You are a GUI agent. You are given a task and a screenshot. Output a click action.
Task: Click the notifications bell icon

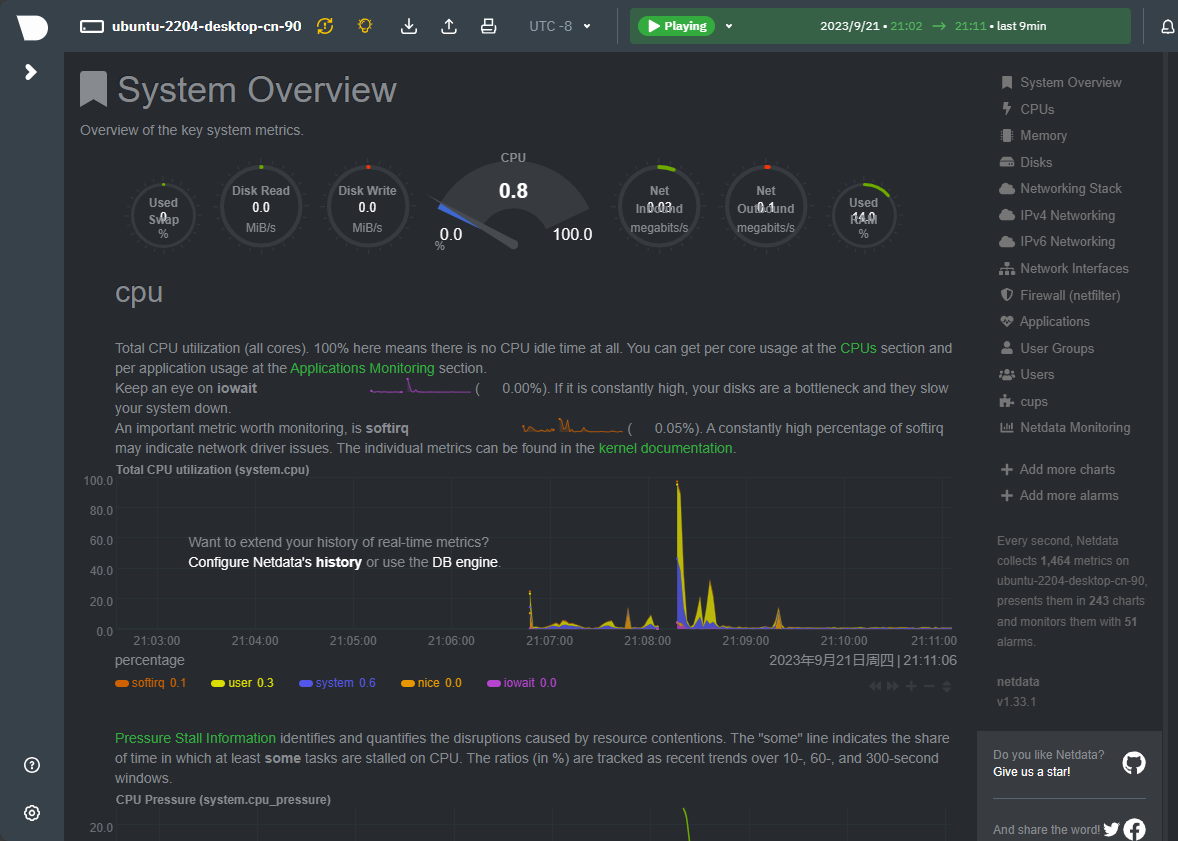tap(1167, 27)
